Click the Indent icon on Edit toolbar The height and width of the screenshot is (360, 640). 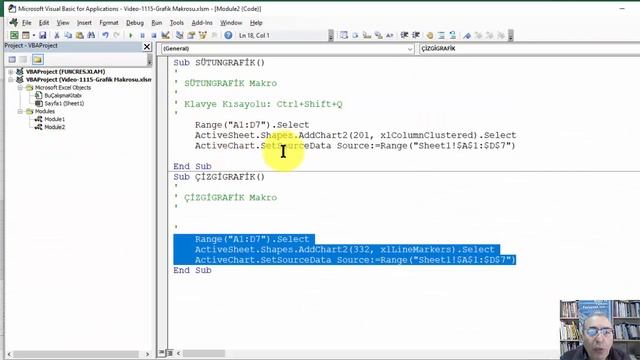pos(404,36)
